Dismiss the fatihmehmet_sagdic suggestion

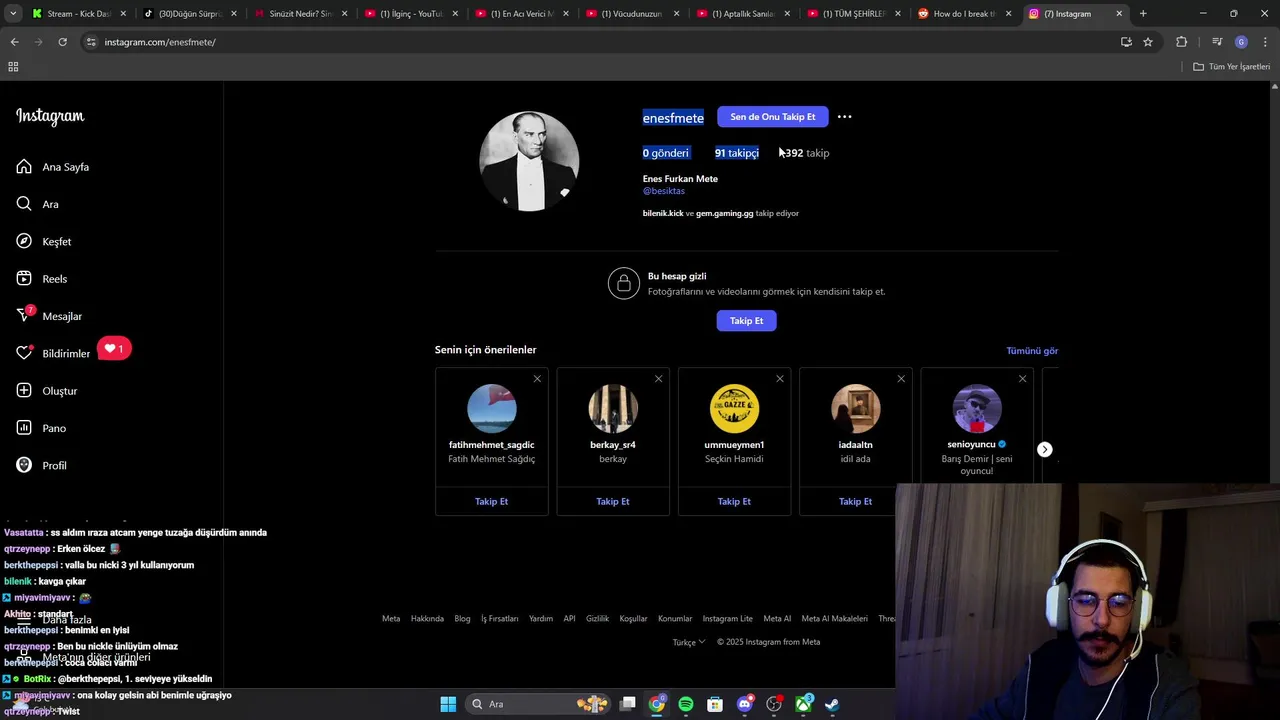tap(537, 379)
